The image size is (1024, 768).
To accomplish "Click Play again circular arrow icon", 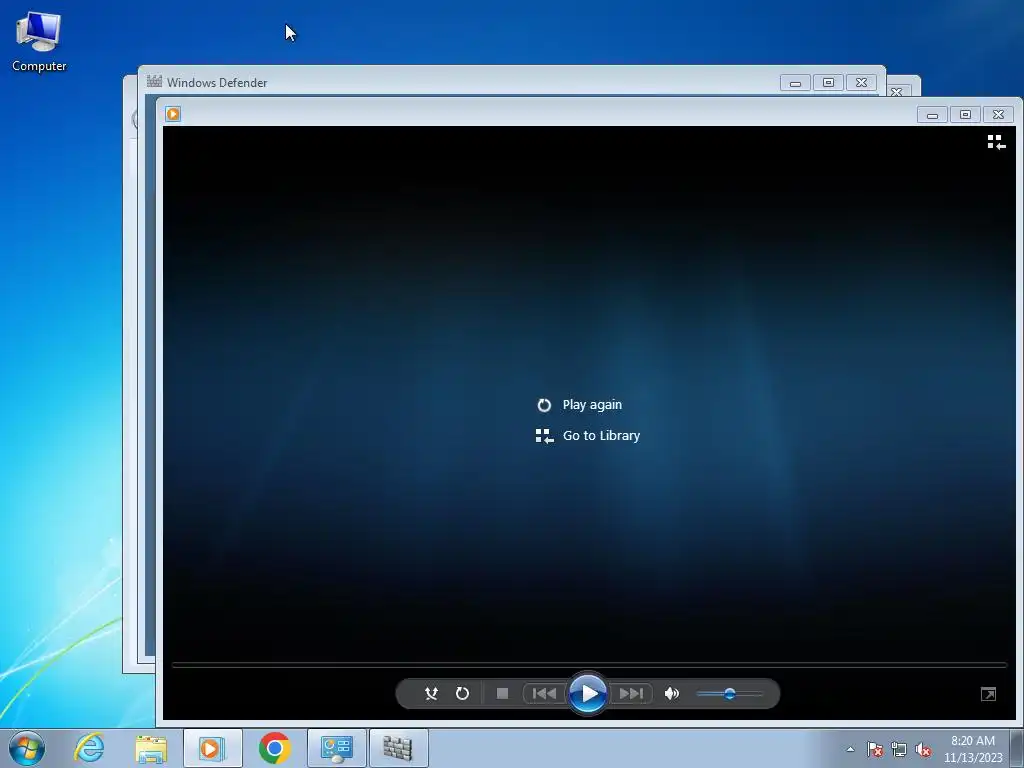I will point(544,406).
